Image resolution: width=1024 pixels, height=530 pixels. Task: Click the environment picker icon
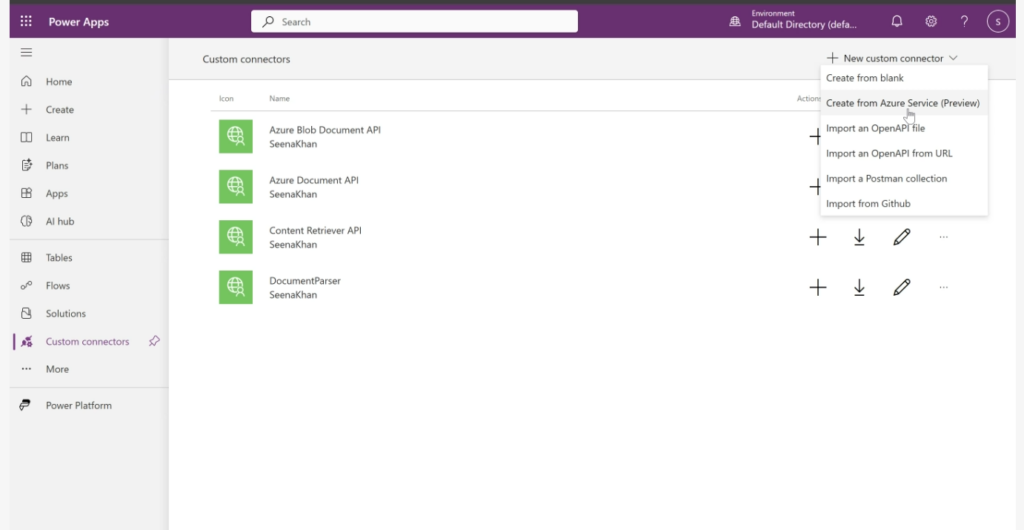(x=735, y=22)
